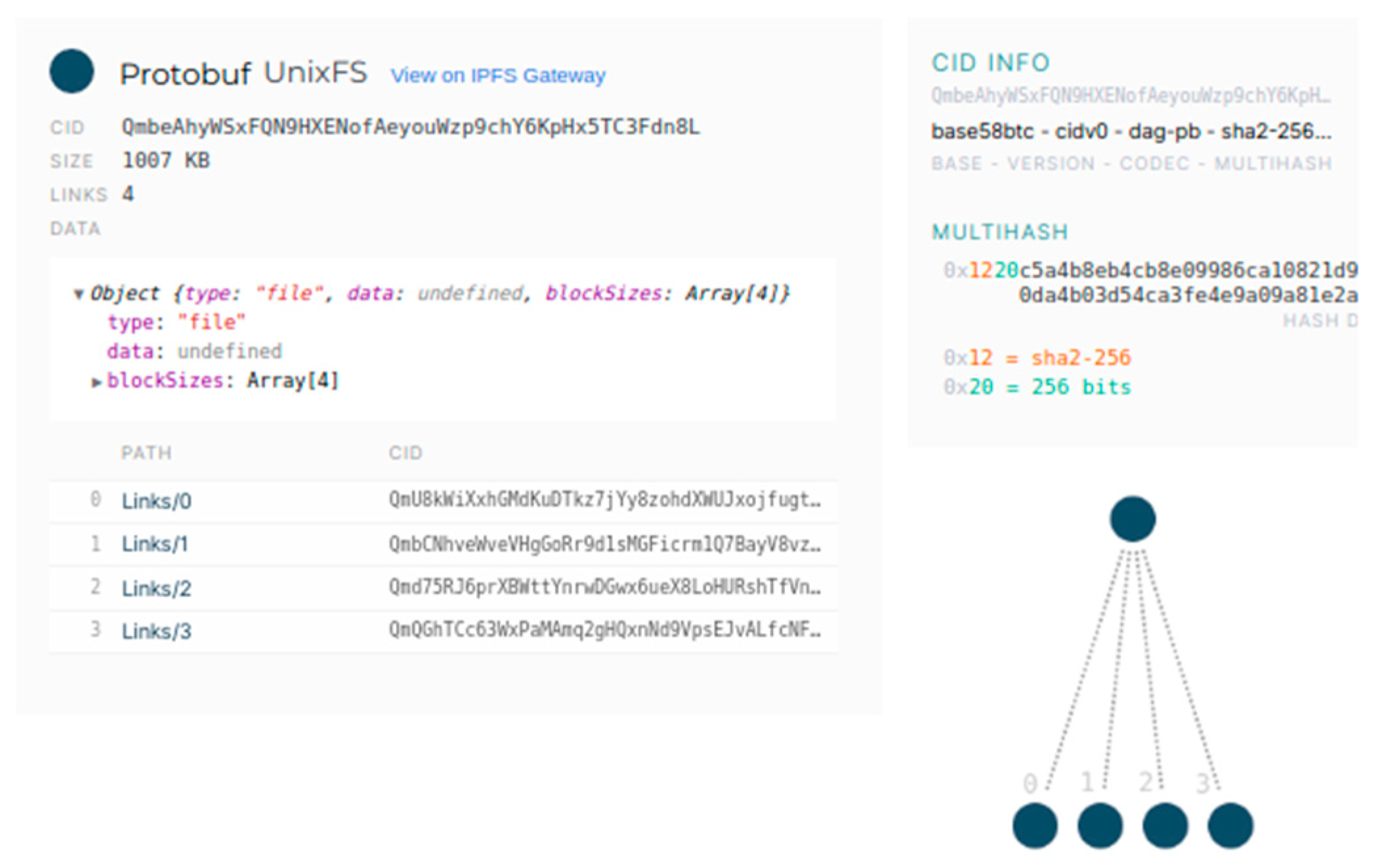The image size is (1376, 868).
Task: Open the Links/3 path
Action: click(x=156, y=631)
